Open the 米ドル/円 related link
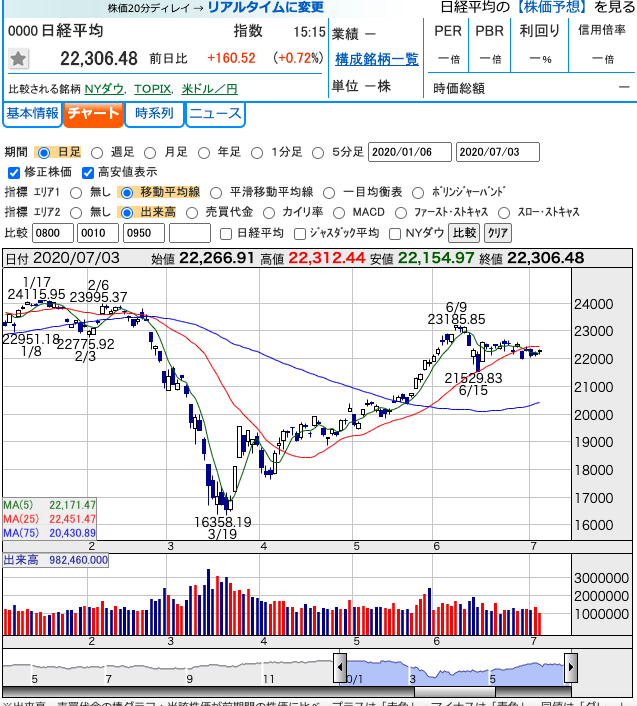 coord(209,89)
